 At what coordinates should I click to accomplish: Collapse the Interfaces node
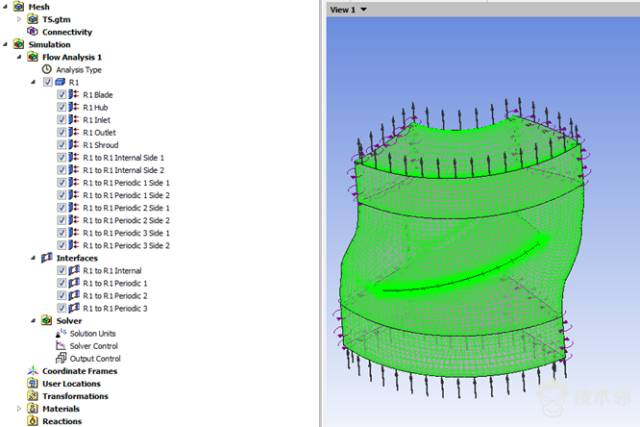(x=33, y=258)
